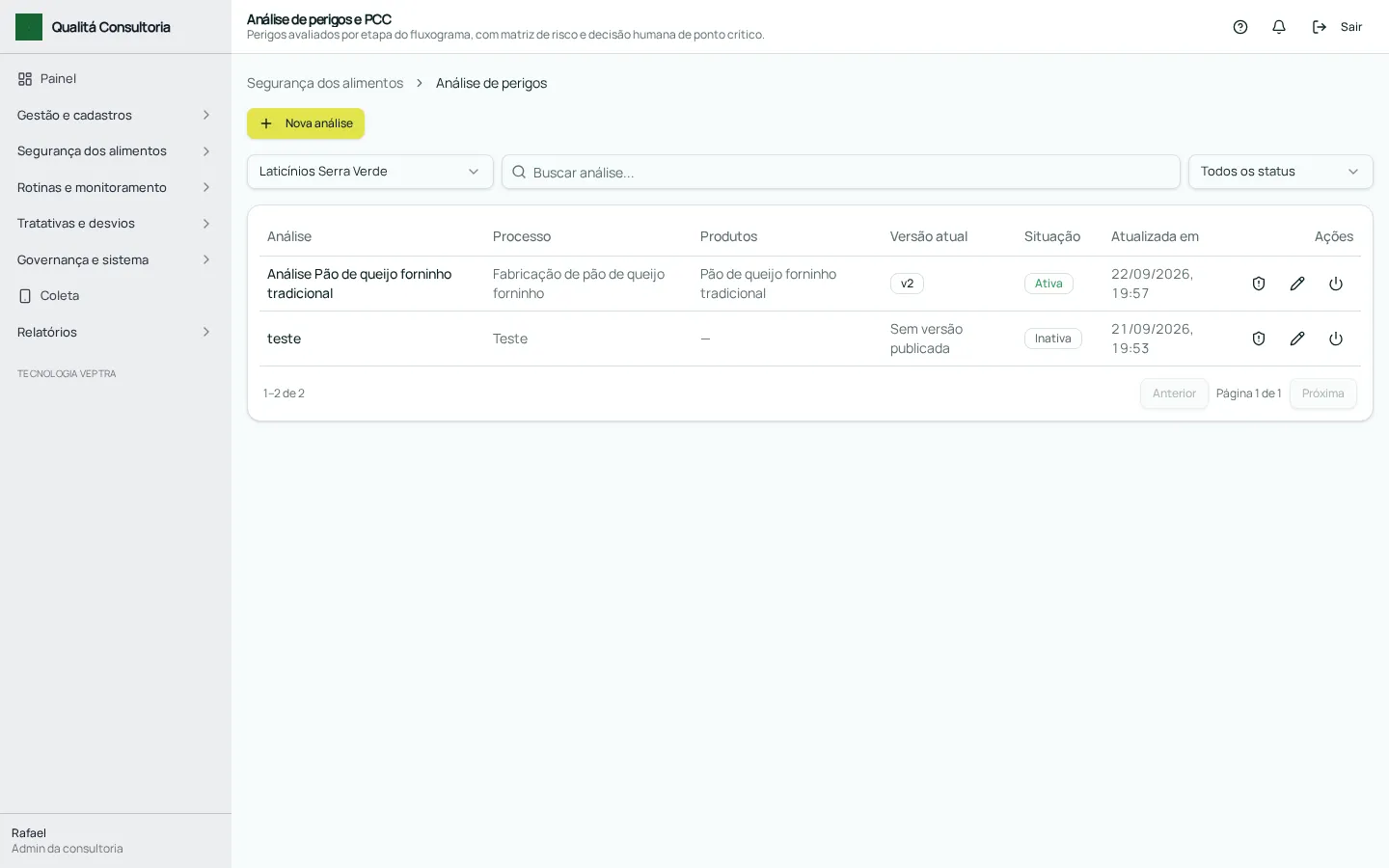Click the Buscar análise search field
The height and width of the screenshot is (868, 1389).
tap(841, 172)
